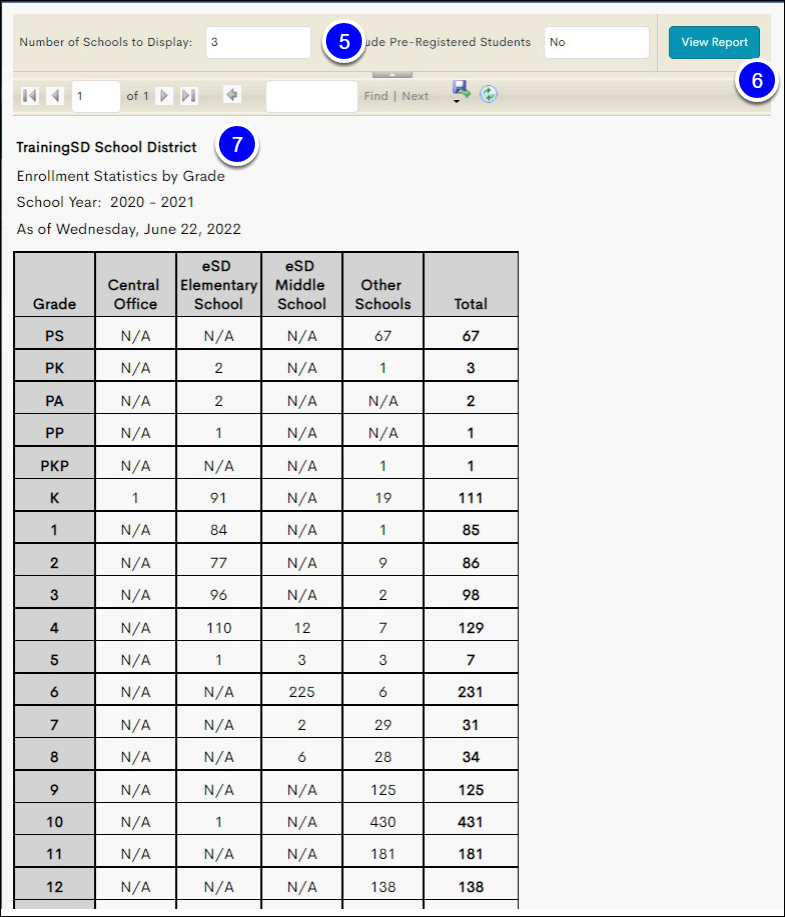785x917 pixels.
Task: Click the 'of 1' page count text
Action: [x=137, y=96]
